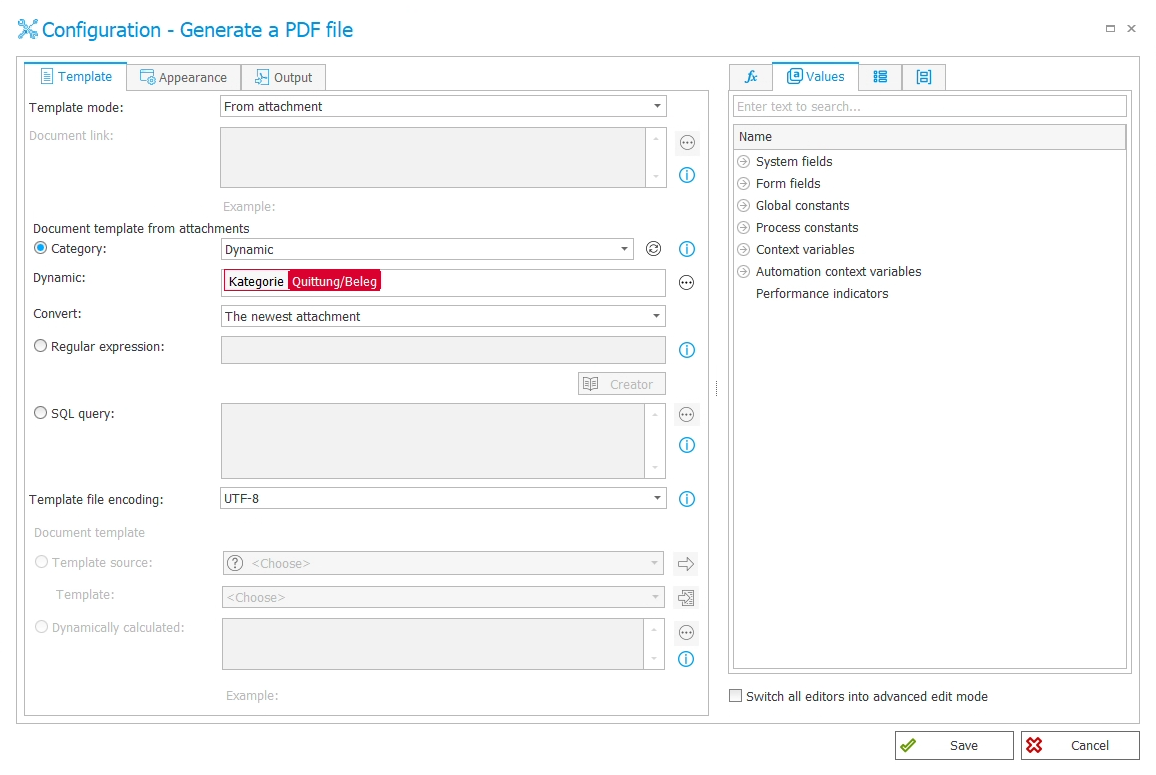The height and width of the screenshot is (775, 1156).
Task: Open the ellipsis editor for Document link
Action: click(x=687, y=143)
